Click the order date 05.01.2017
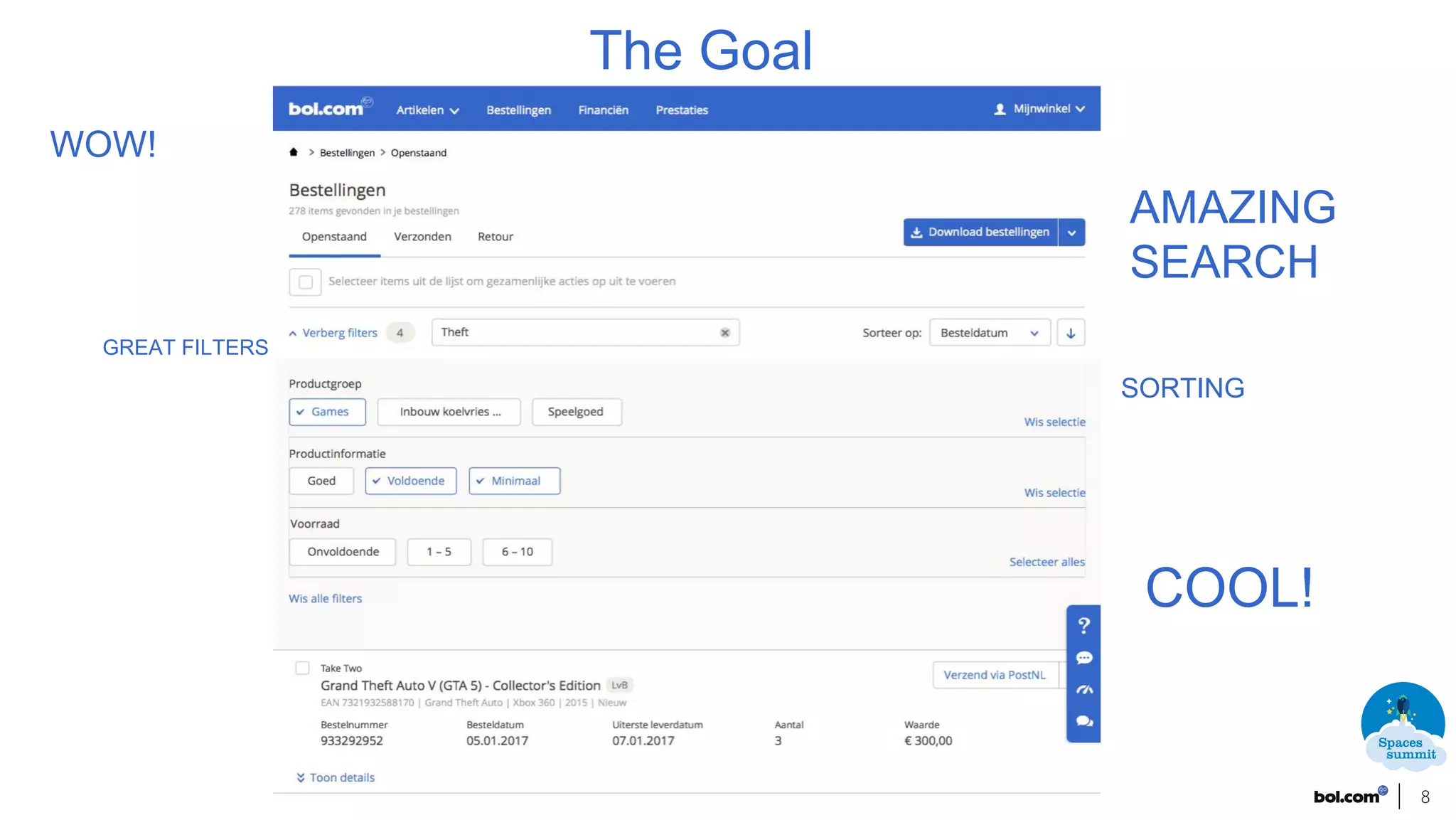Screen dimensions: 1456x820 click(497, 741)
